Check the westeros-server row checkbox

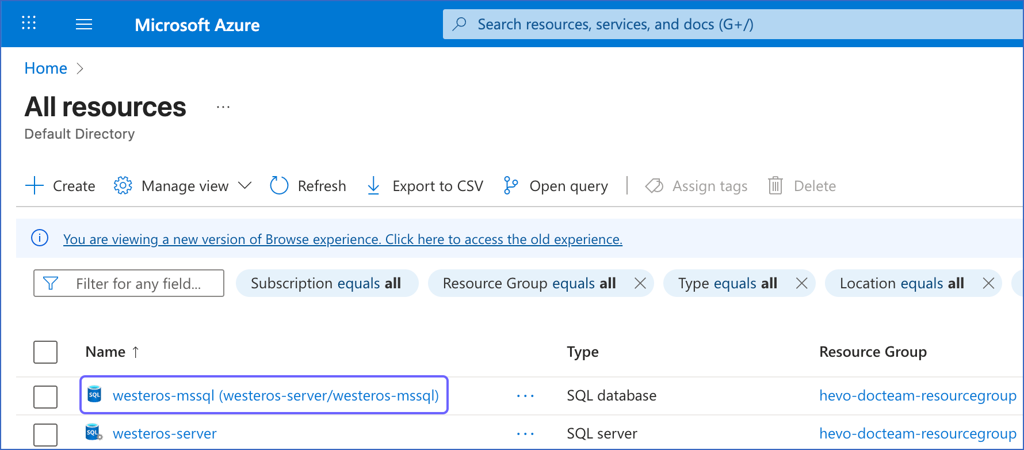pyautogui.click(x=45, y=434)
